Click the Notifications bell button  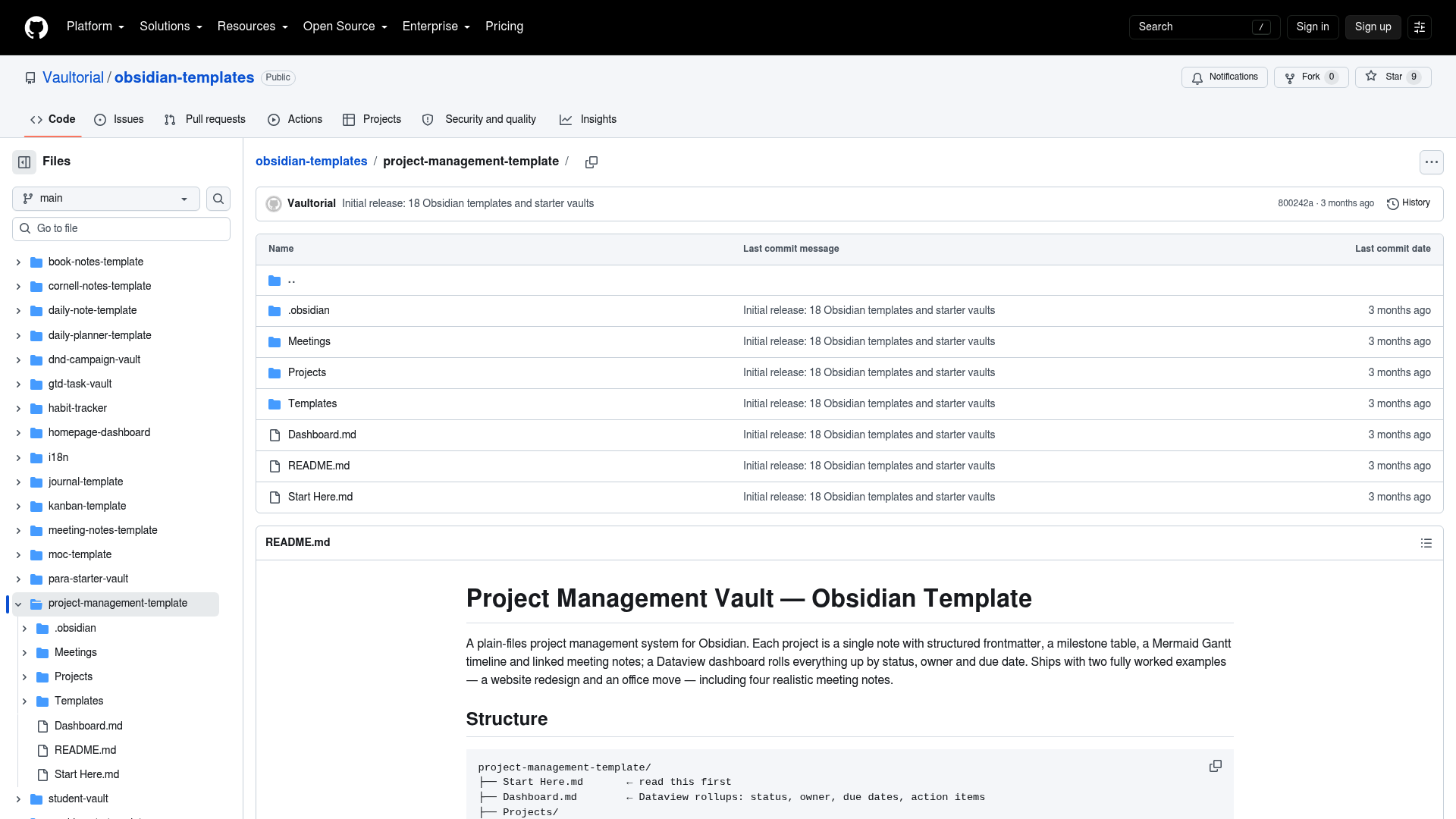(x=1224, y=77)
